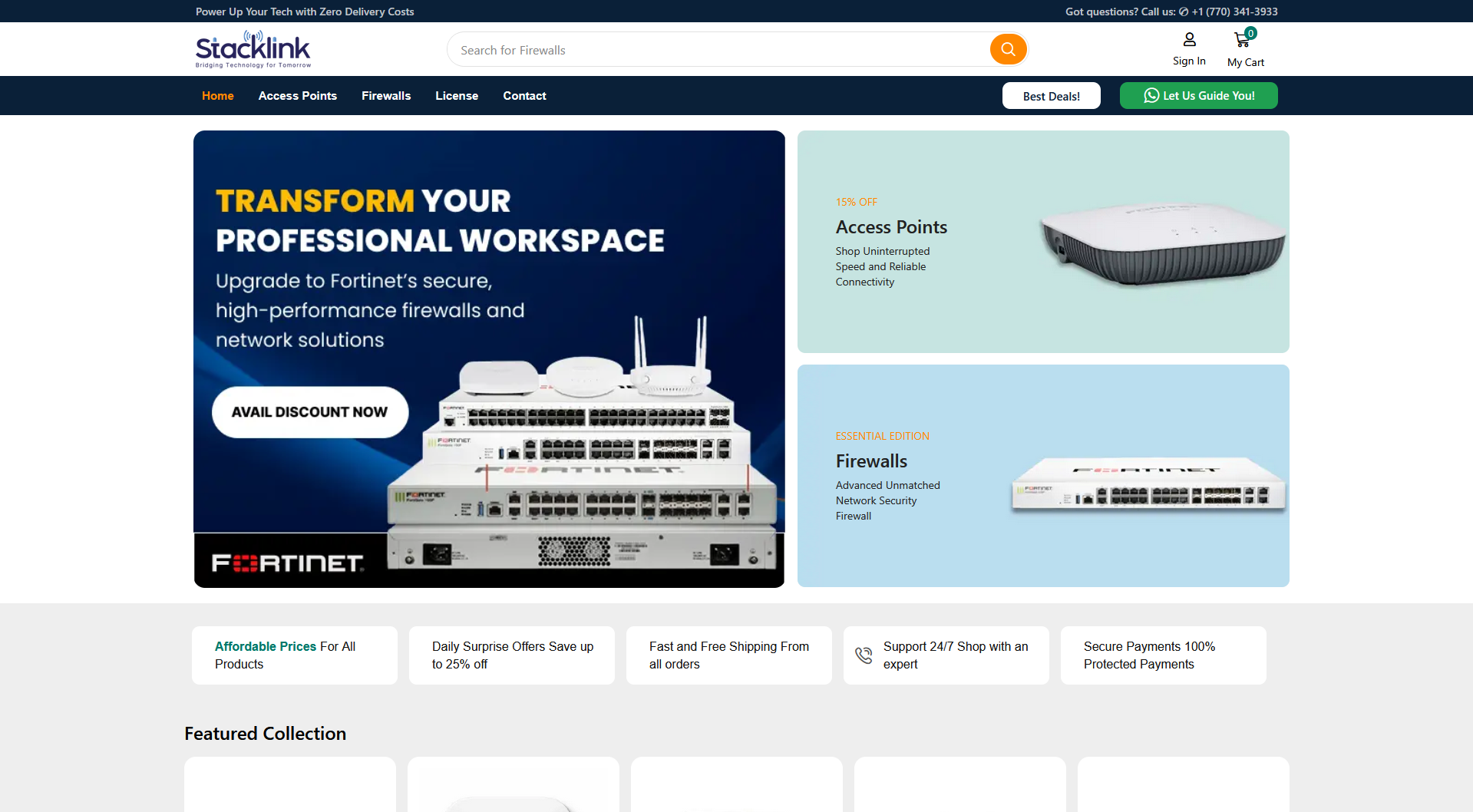Screen dimensions: 1473x812
Task: Open the Access Points menu
Action: [x=297, y=96]
